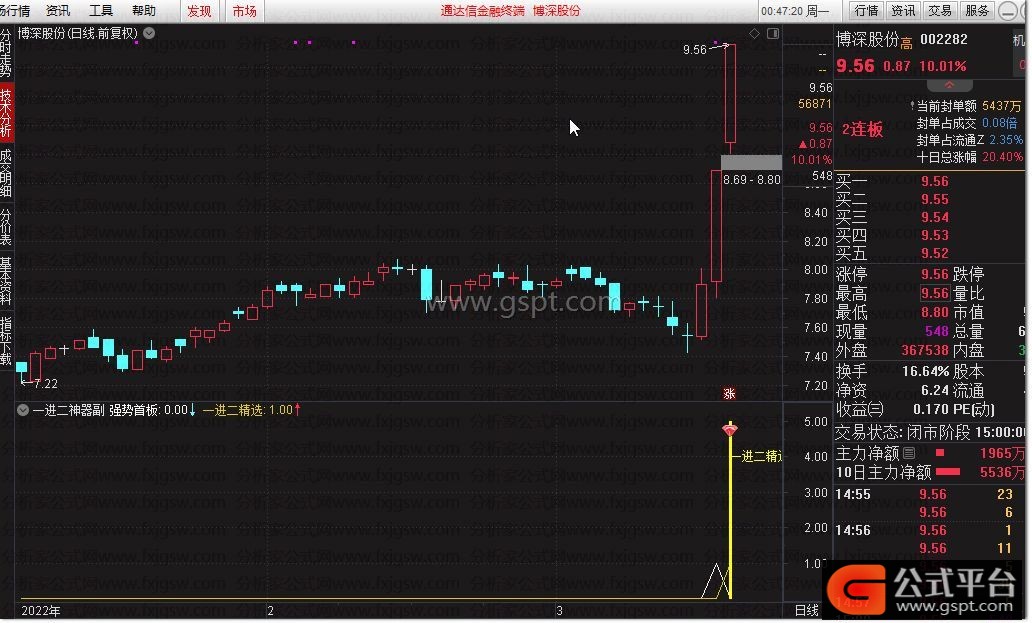
Task: Click the 强势首板: 0.00 indicator value
Action: pos(152,410)
